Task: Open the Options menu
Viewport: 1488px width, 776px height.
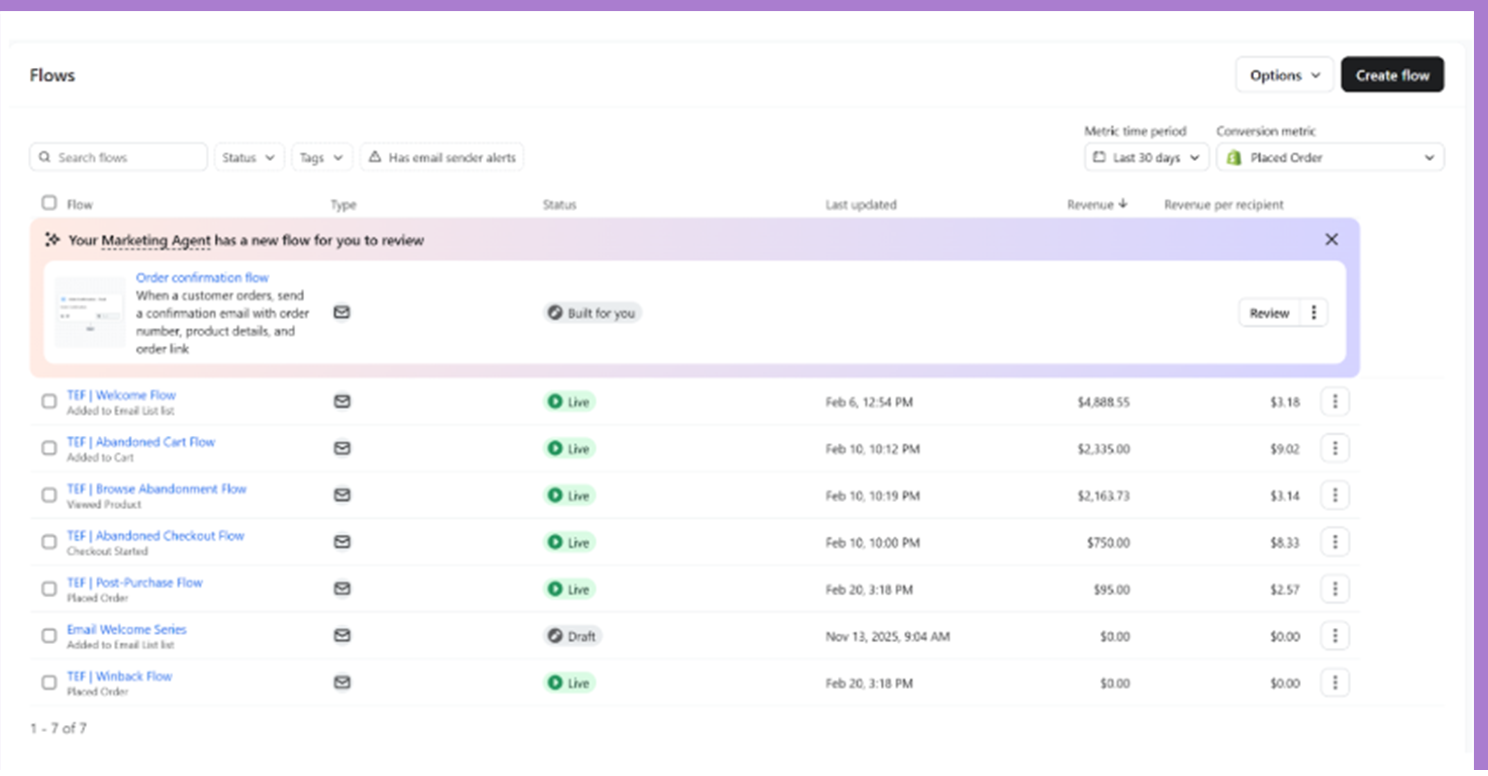Action: [x=1284, y=75]
